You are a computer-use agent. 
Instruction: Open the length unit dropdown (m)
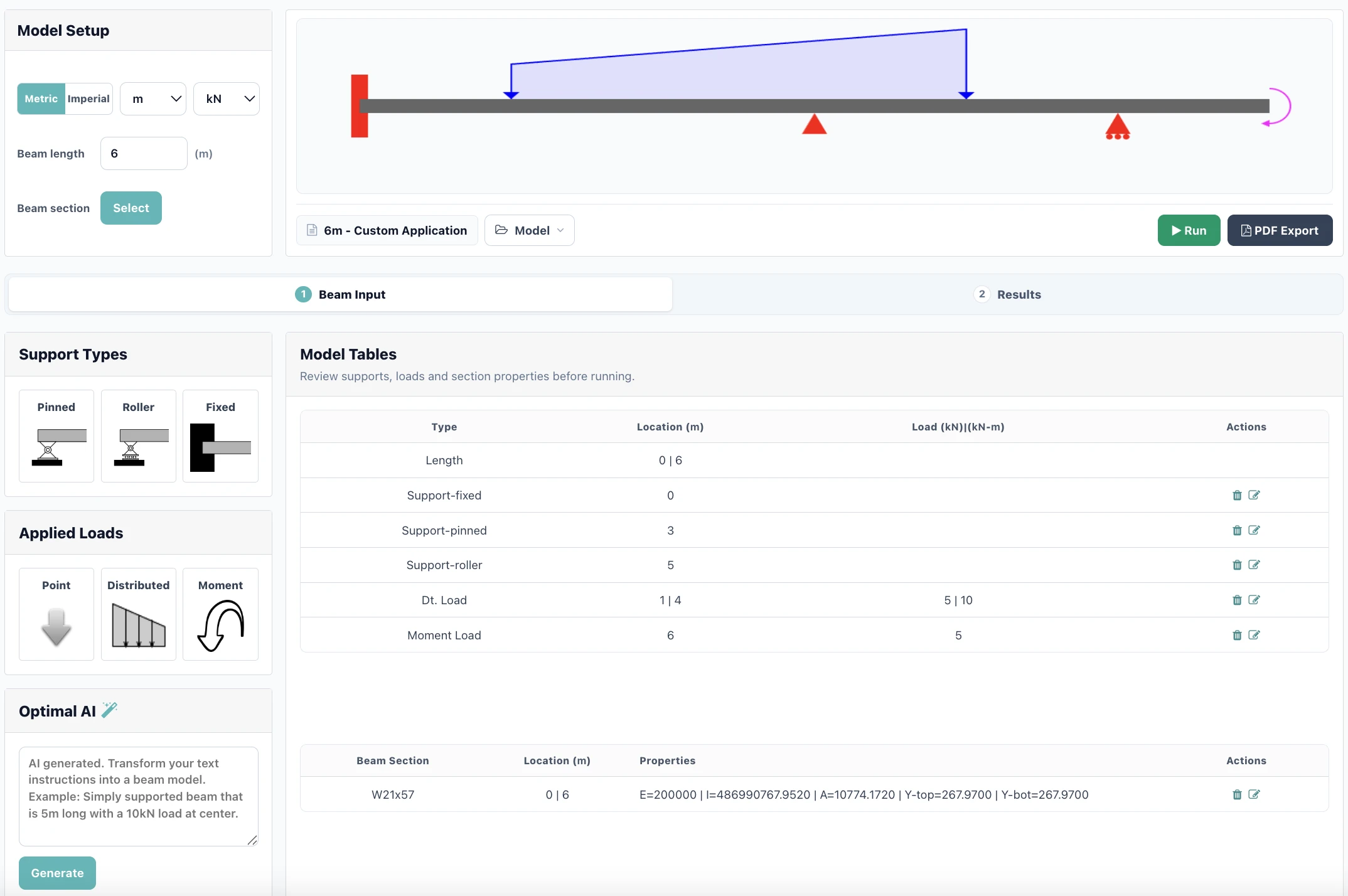[x=153, y=99]
